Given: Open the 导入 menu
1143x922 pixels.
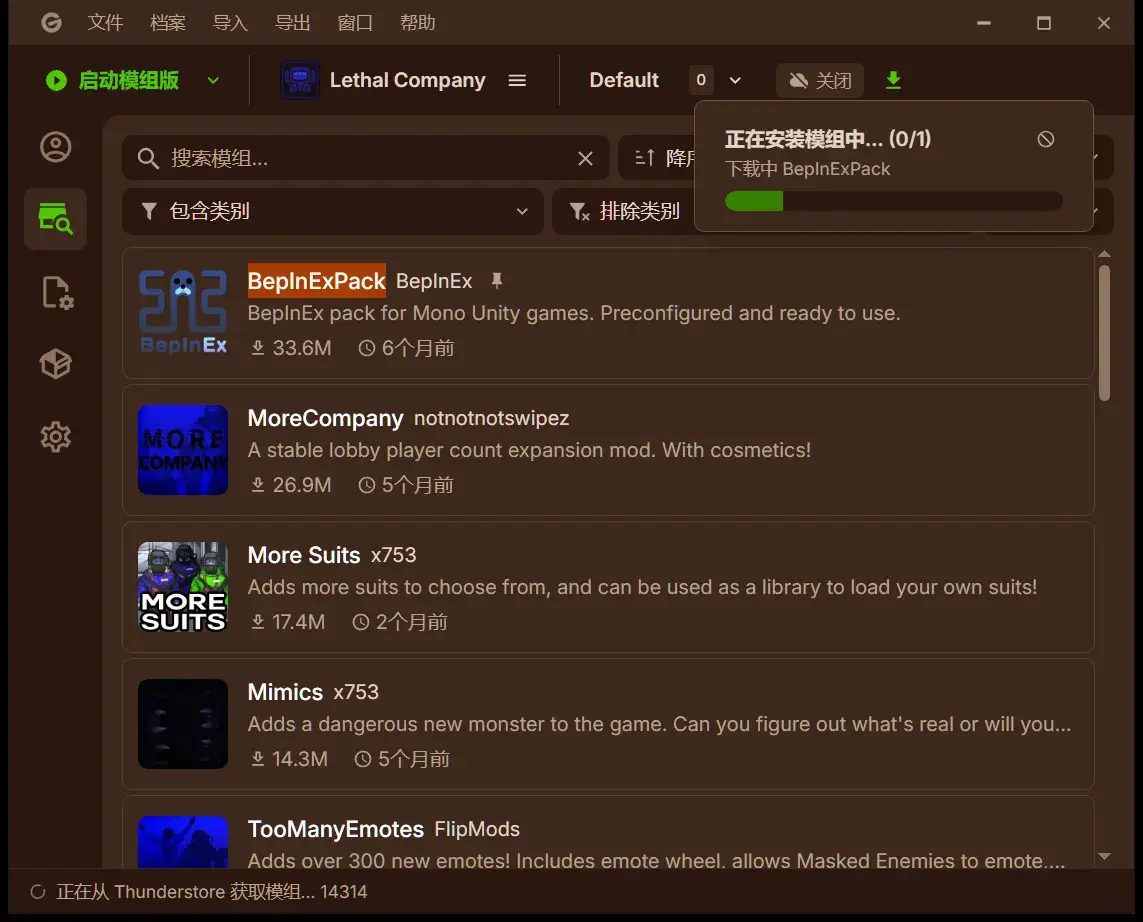Looking at the screenshot, I should [230, 23].
